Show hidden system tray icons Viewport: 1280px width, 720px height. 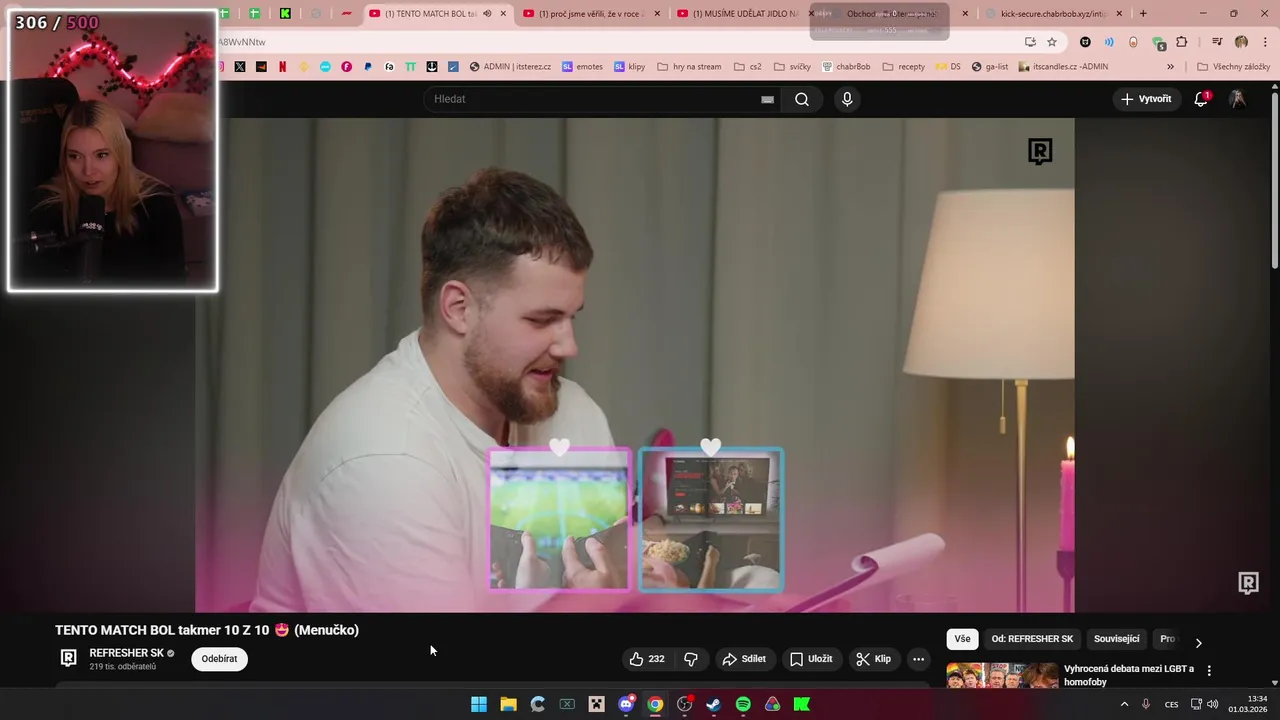pyautogui.click(x=1124, y=704)
